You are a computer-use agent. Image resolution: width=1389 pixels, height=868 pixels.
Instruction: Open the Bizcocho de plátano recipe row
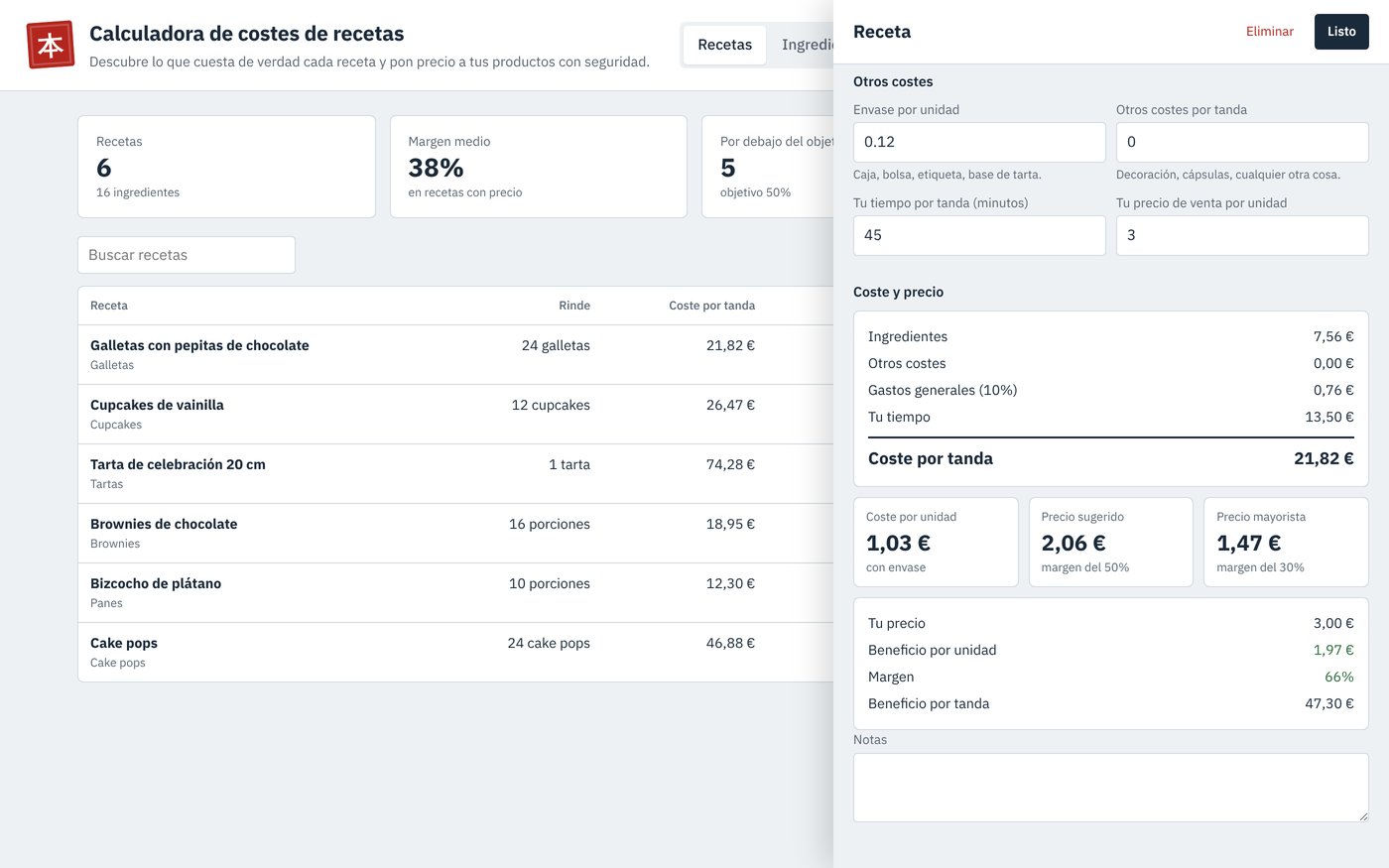pos(455,592)
